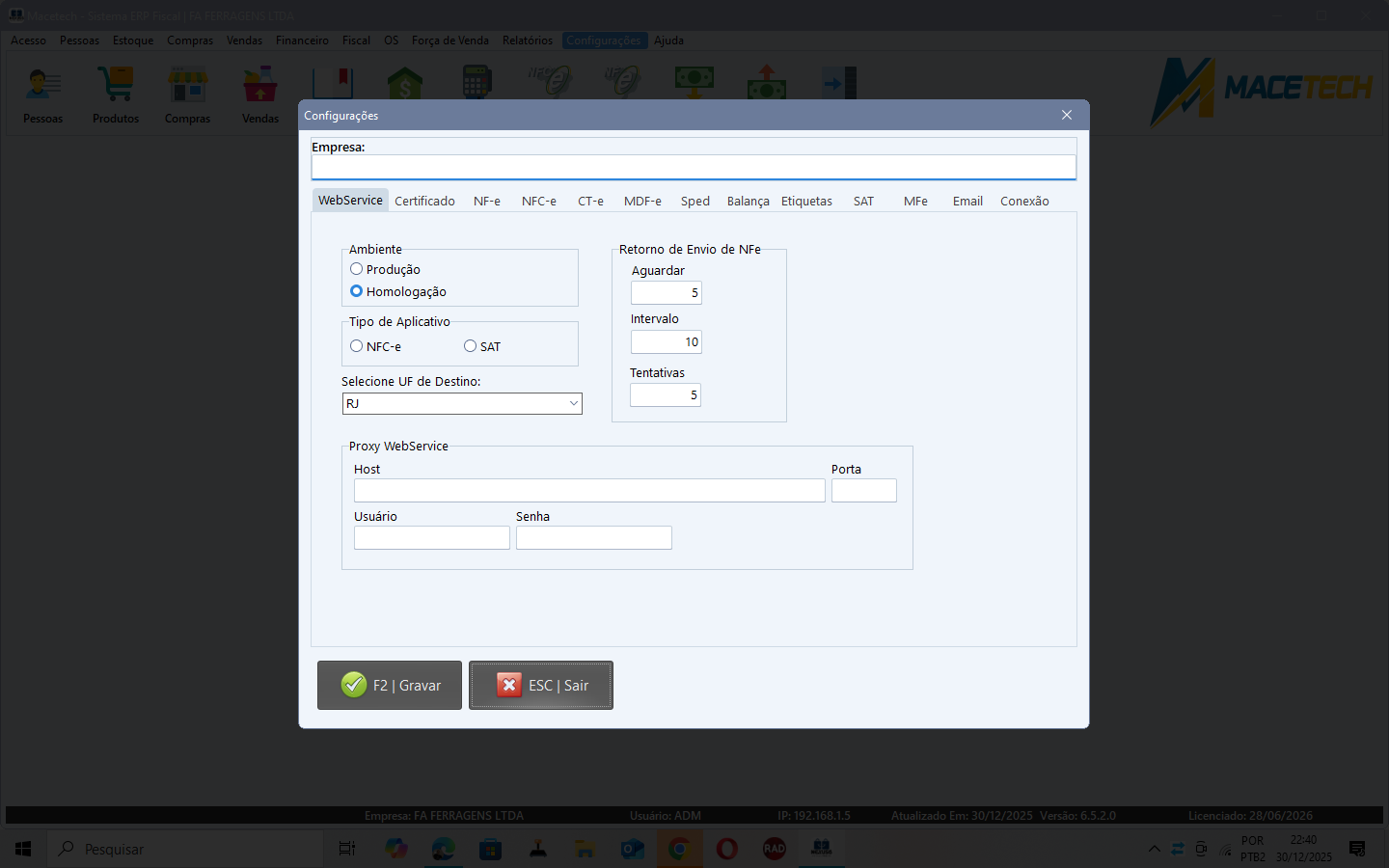The image size is (1389, 868).
Task: Click the Aguardar value field
Action: pos(666,293)
